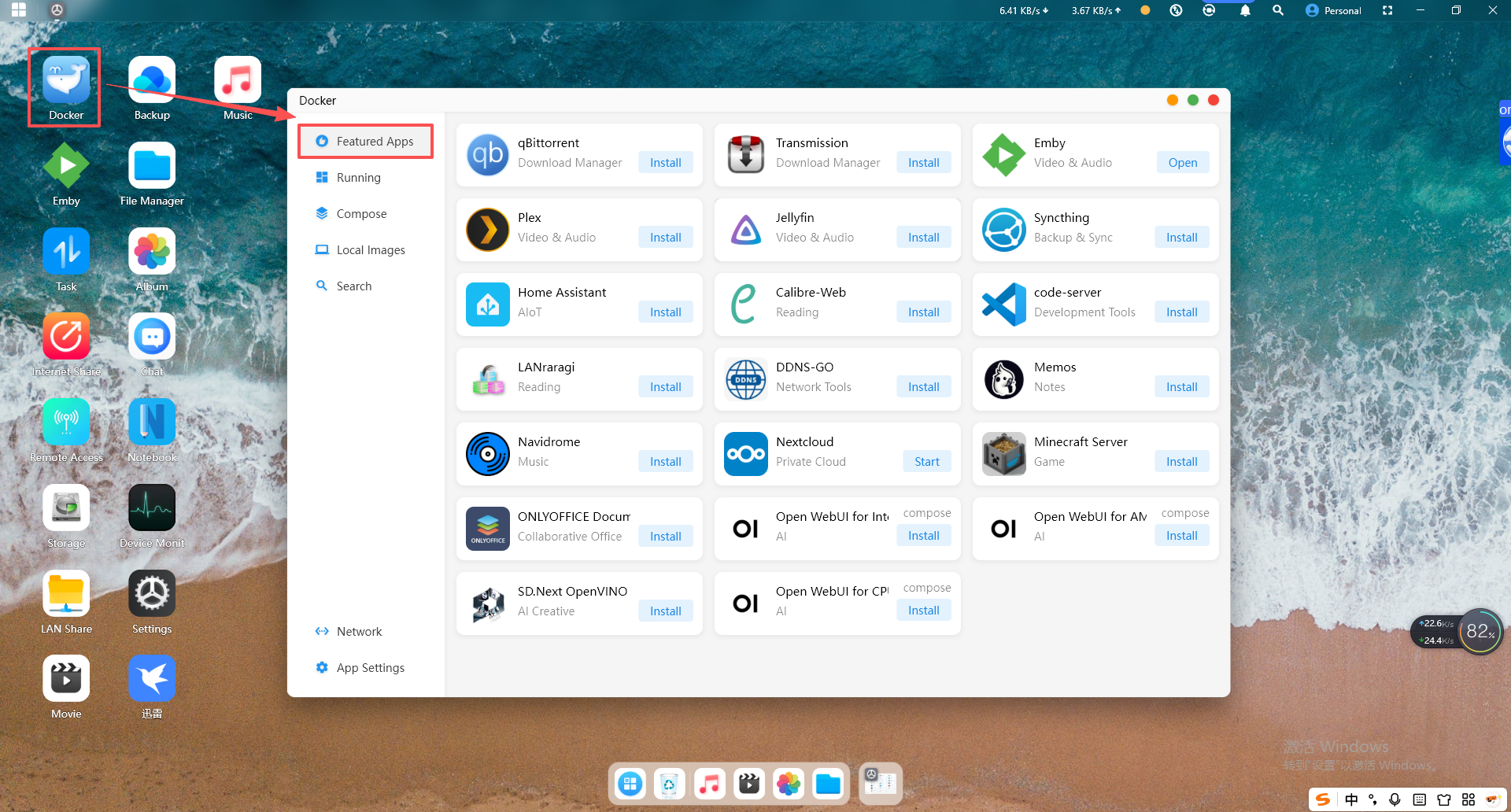This screenshot has height=812, width=1511.
Task: Open the Emby desktop shortcut
Action: point(66,165)
